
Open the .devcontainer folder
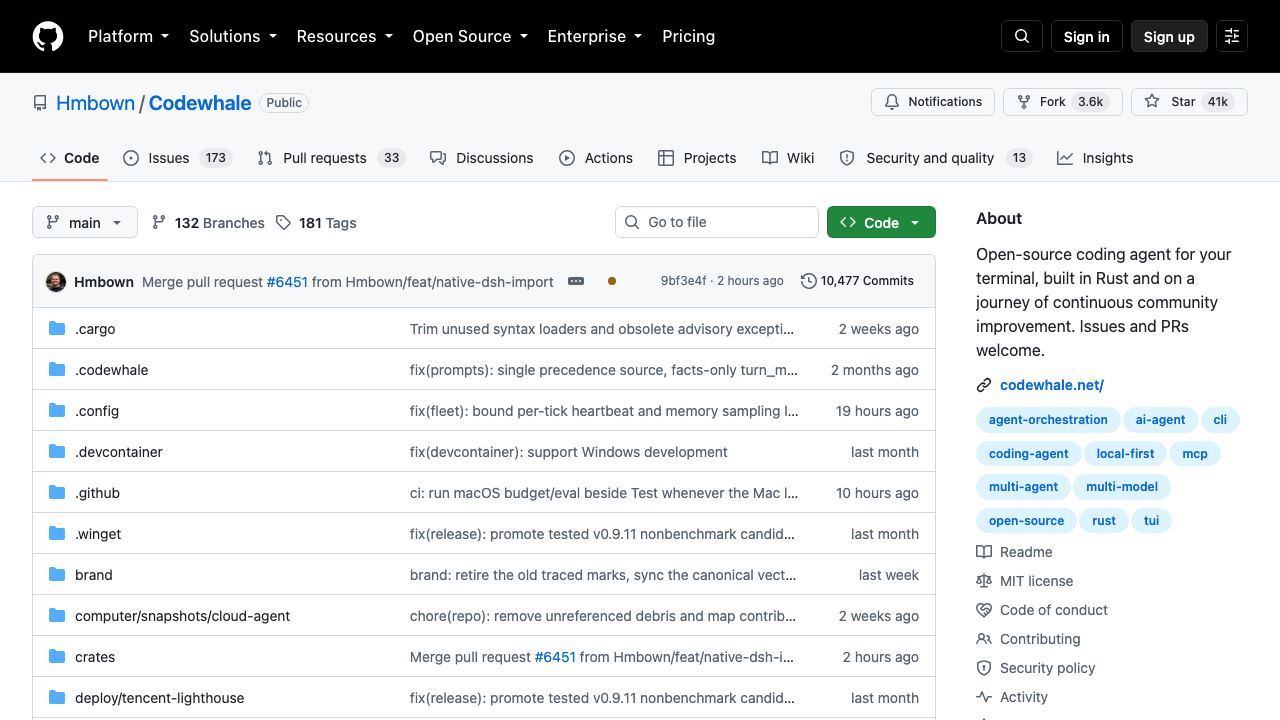(x=119, y=452)
